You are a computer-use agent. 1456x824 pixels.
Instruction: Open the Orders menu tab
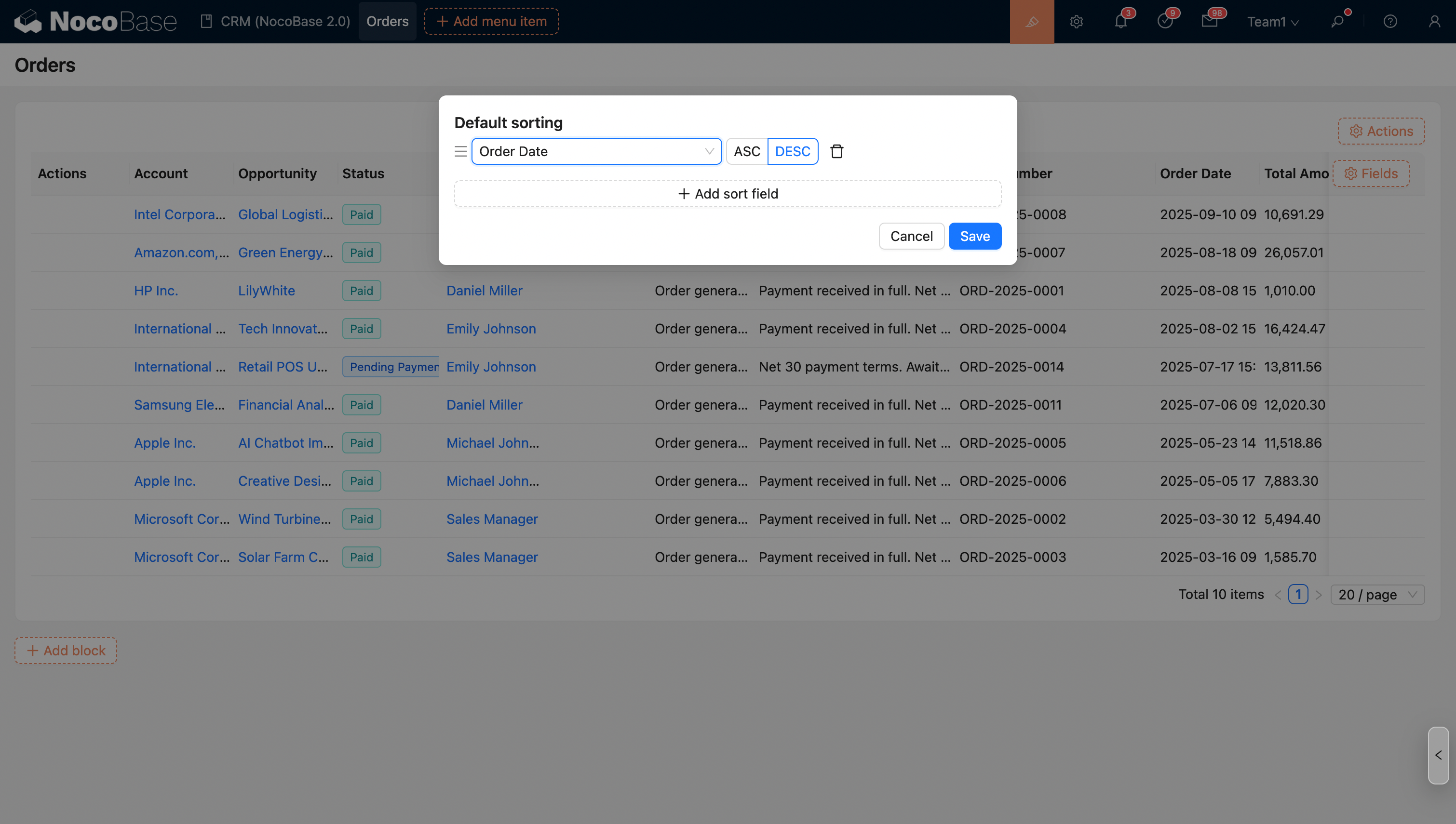(387, 22)
